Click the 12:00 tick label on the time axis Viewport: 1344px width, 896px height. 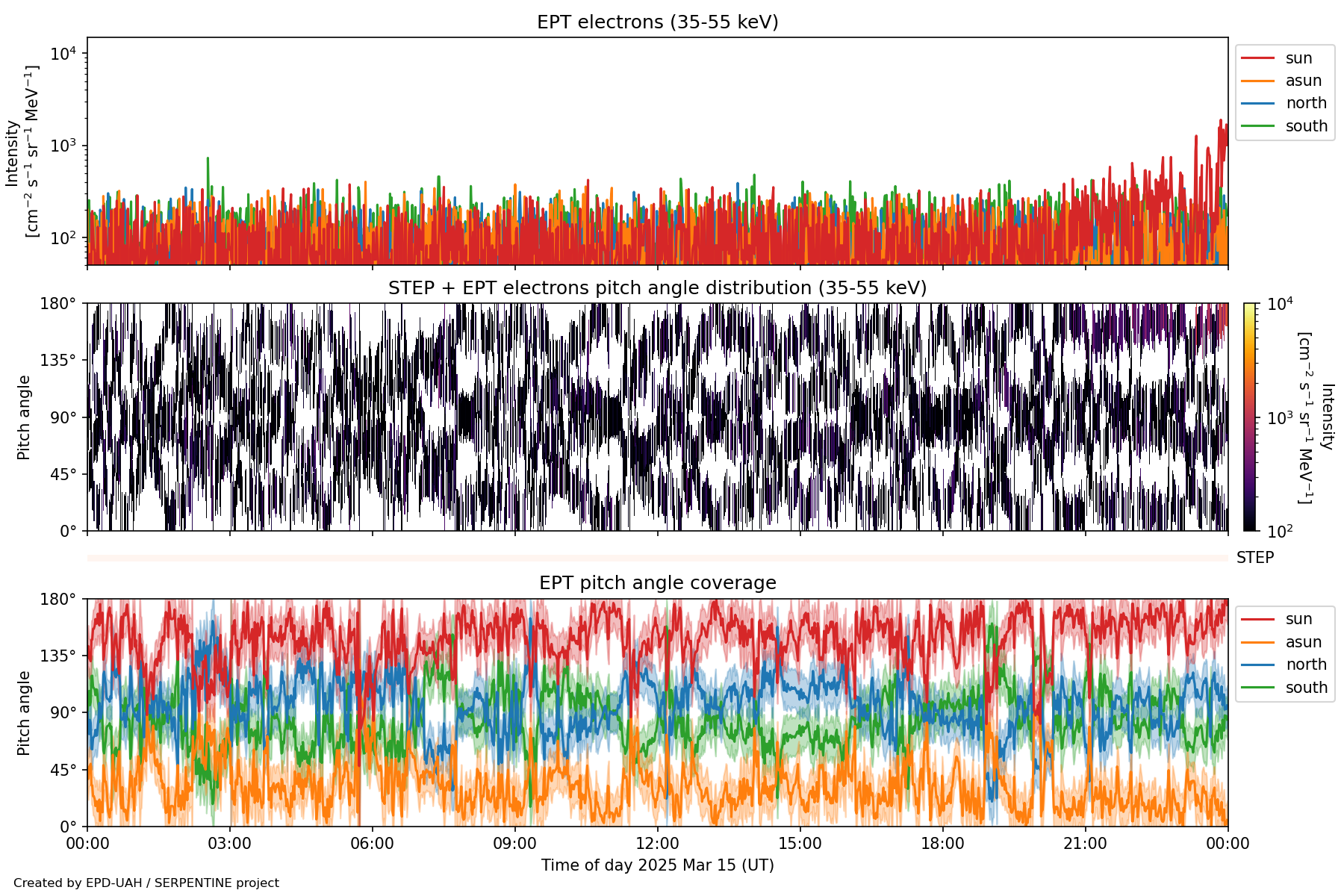coord(657,844)
